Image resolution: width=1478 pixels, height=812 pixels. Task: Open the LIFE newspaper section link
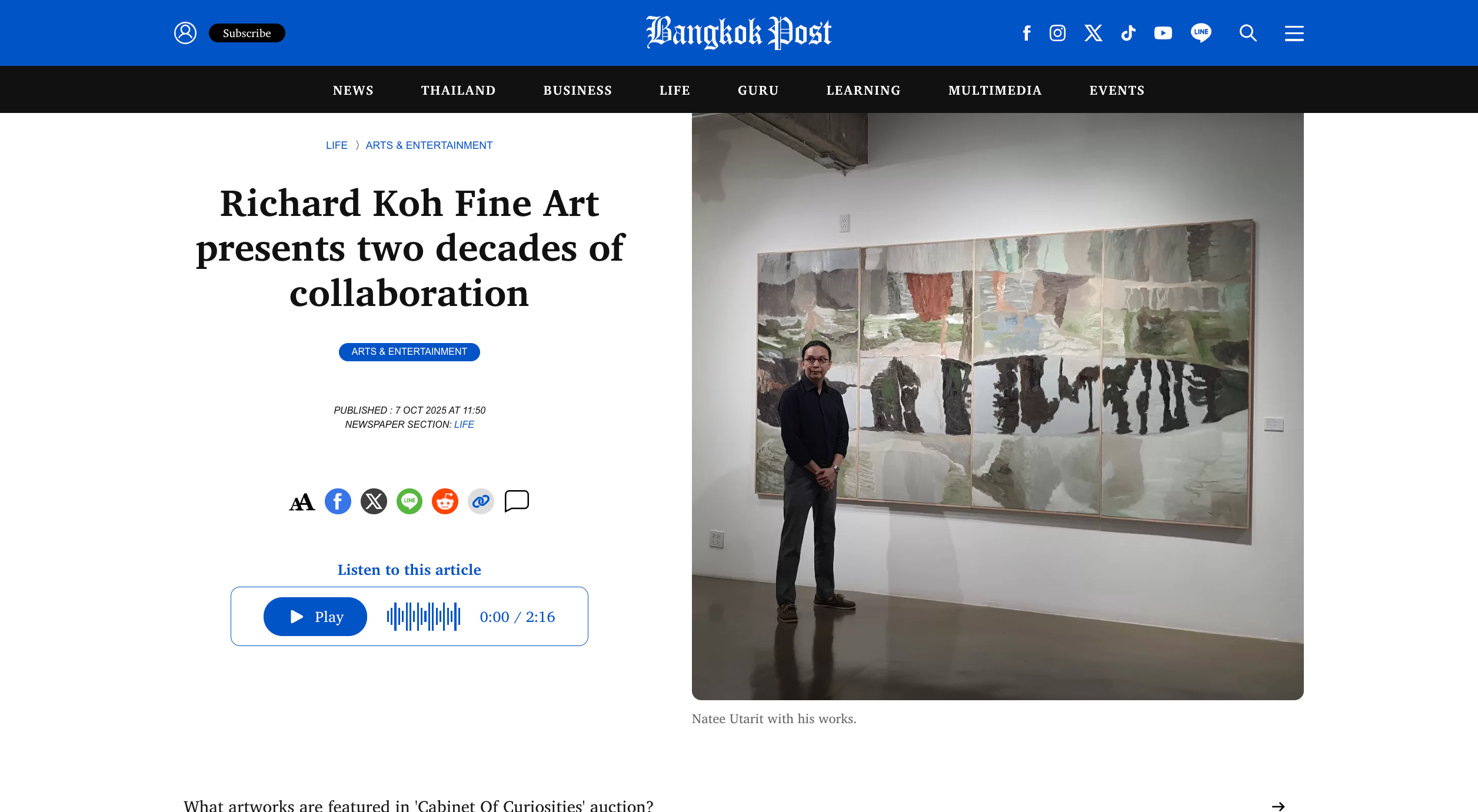[464, 424]
